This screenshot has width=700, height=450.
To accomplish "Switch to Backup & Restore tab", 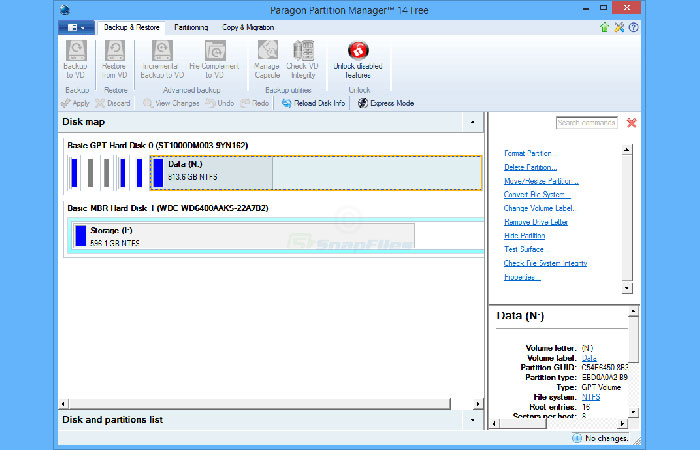I will point(131,28).
